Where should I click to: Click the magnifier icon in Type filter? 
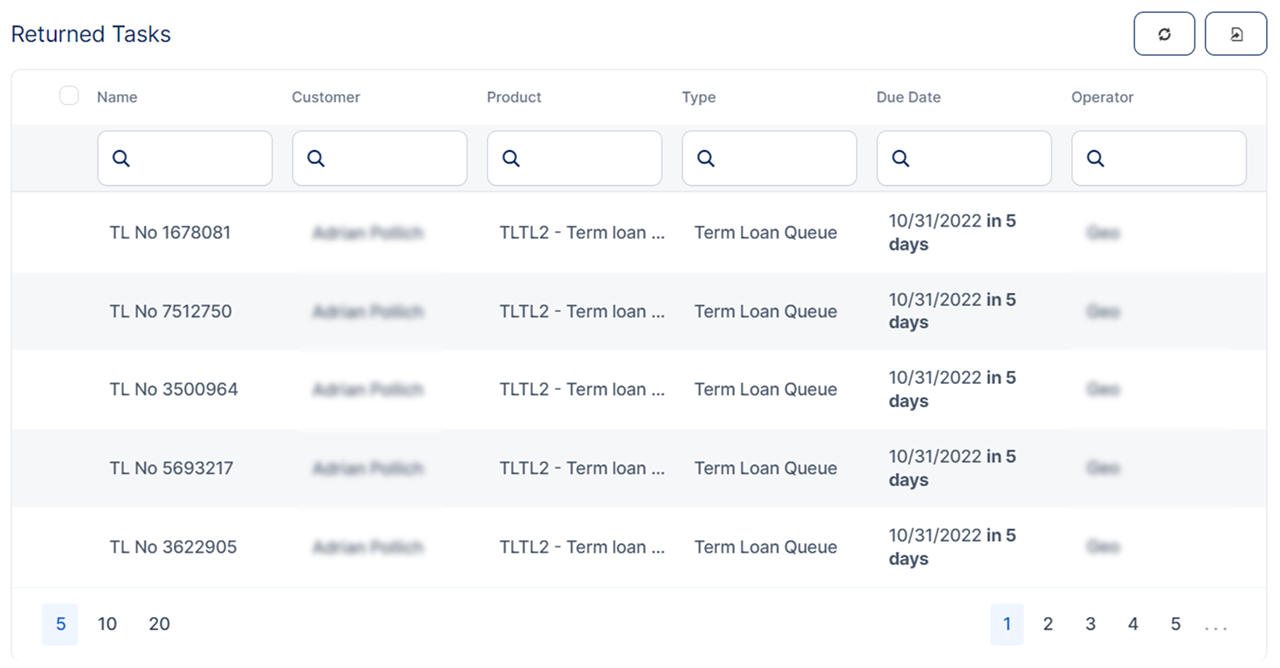[706, 158]
